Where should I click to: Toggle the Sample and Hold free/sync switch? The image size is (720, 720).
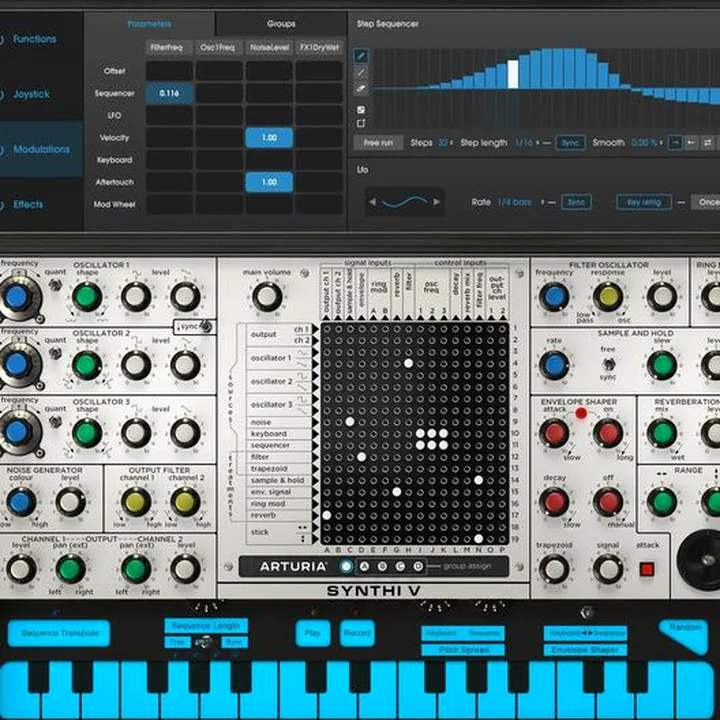tap(608, 364)
